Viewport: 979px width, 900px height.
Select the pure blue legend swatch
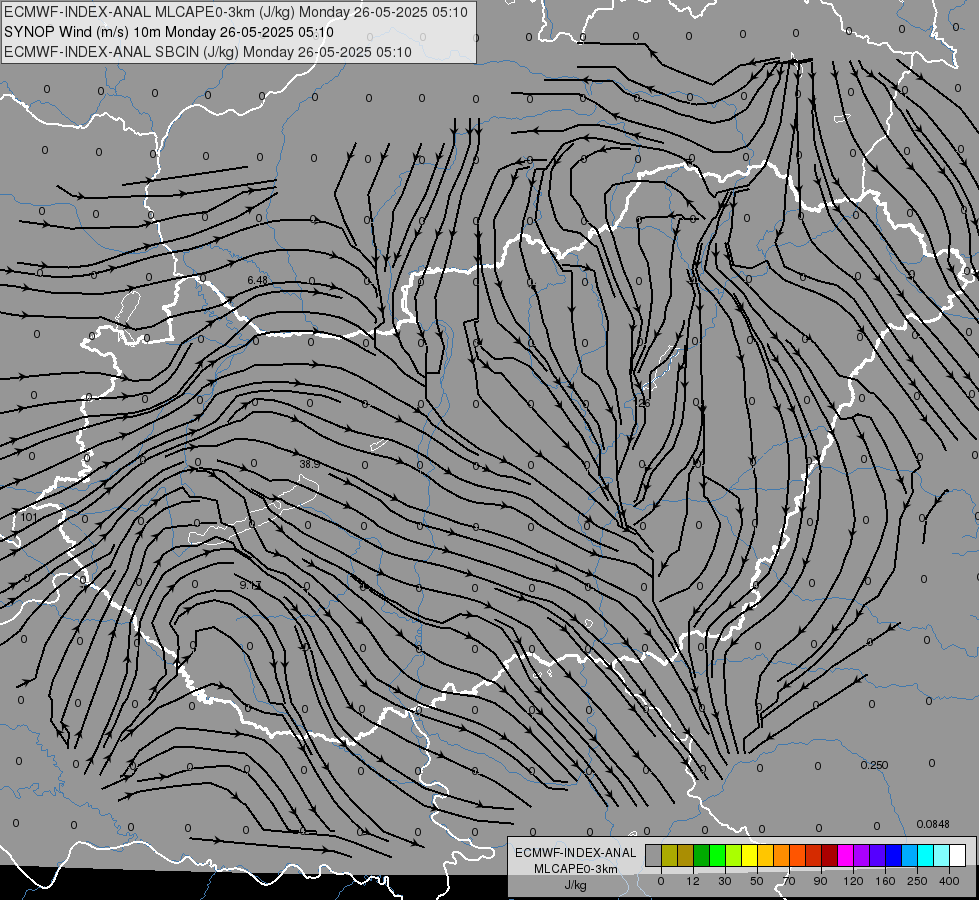click(893, 855)
